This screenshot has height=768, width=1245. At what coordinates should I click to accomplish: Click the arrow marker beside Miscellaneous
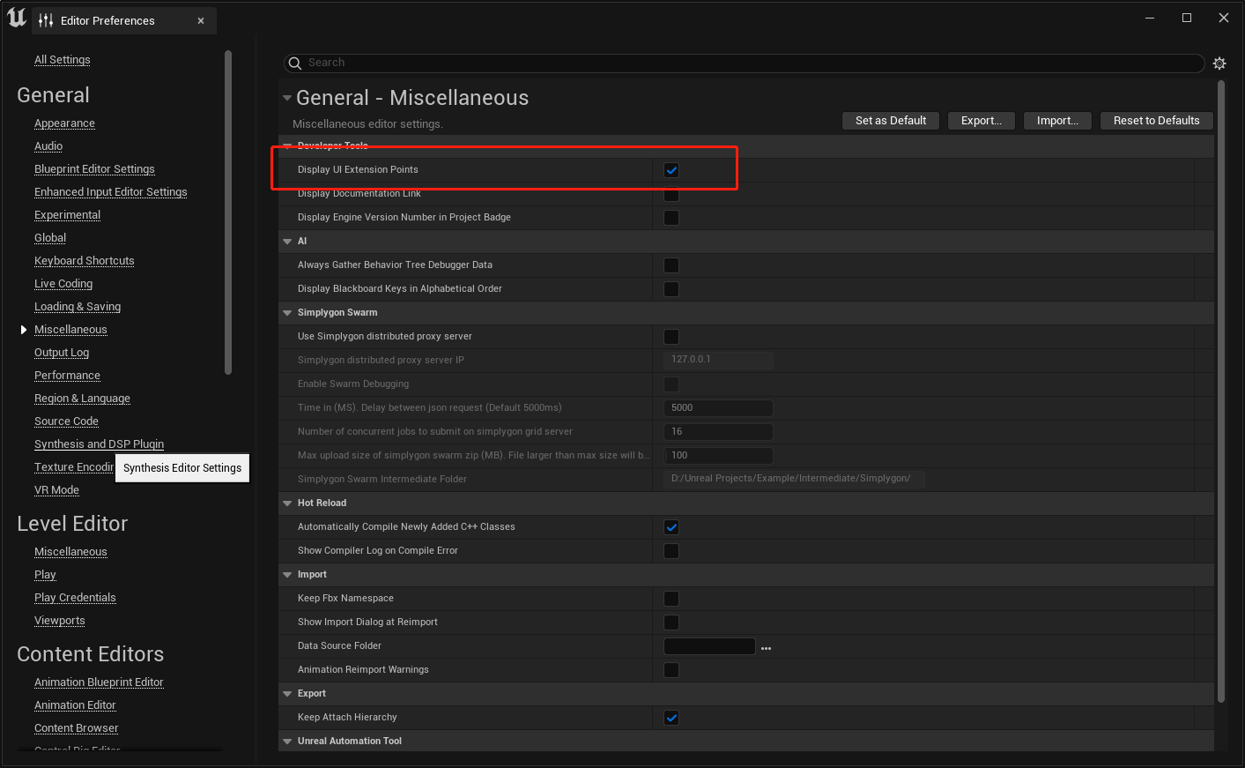tap(24, 330)
